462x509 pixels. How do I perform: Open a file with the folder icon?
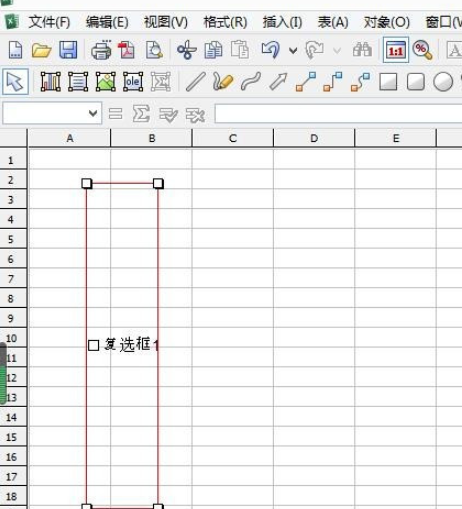pyautogui.click(x=41, y=50)
